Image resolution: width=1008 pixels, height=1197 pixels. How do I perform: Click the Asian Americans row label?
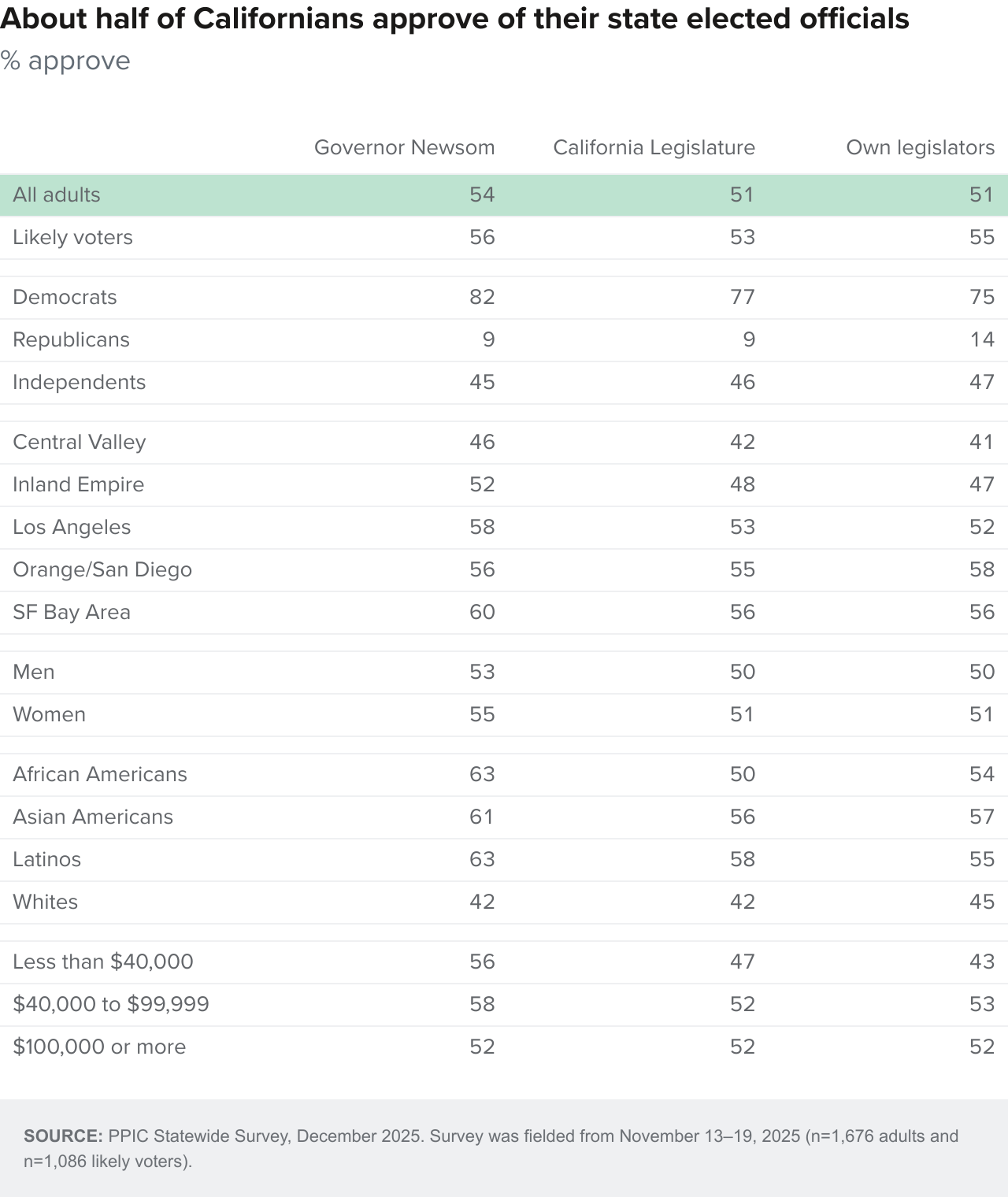coord(93,817)
